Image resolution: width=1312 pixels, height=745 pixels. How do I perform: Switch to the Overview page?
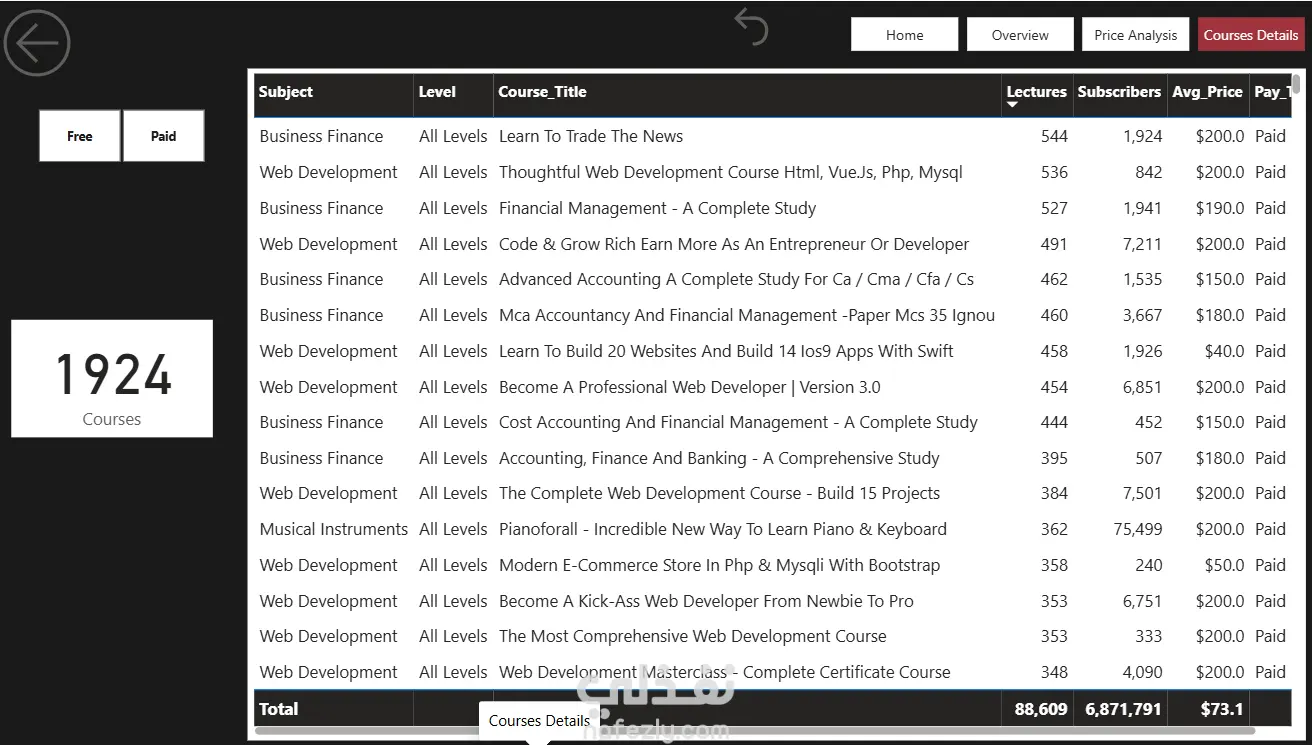1020,34
